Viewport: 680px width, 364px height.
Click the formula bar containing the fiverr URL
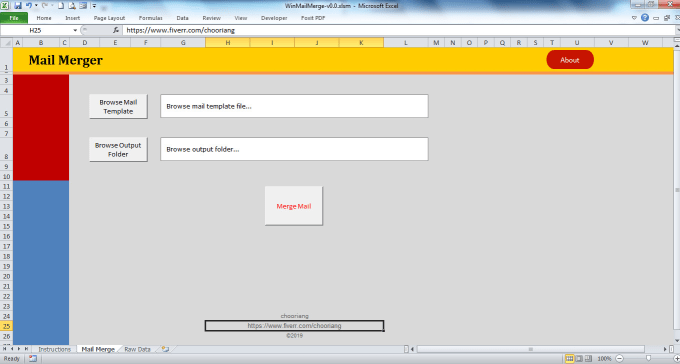tap(398, 30)
